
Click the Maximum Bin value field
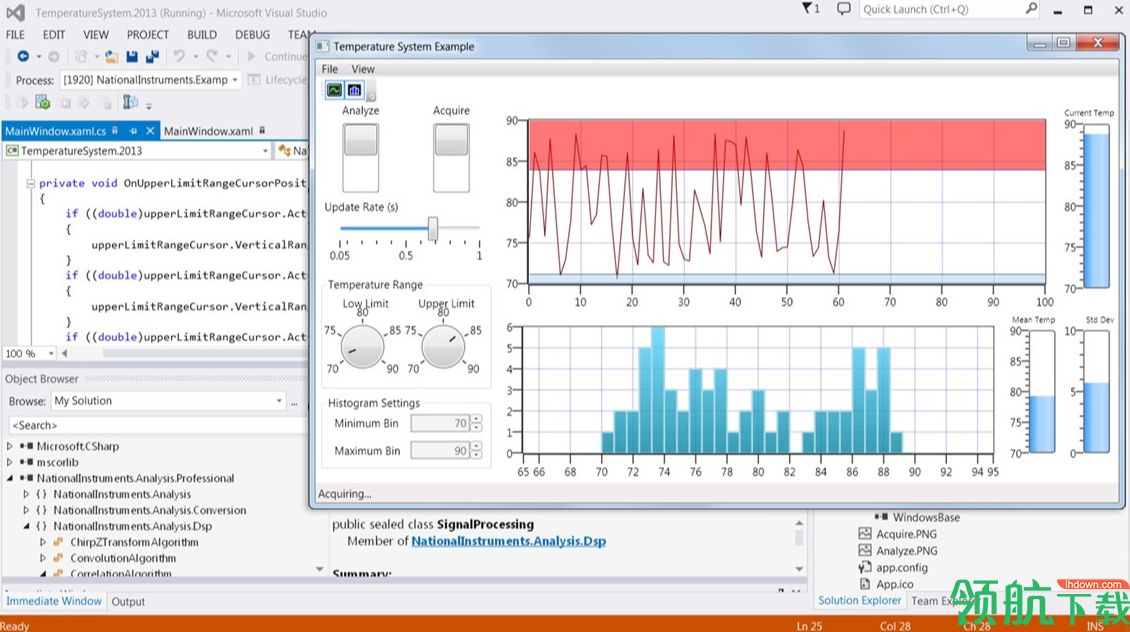(440, 450)
